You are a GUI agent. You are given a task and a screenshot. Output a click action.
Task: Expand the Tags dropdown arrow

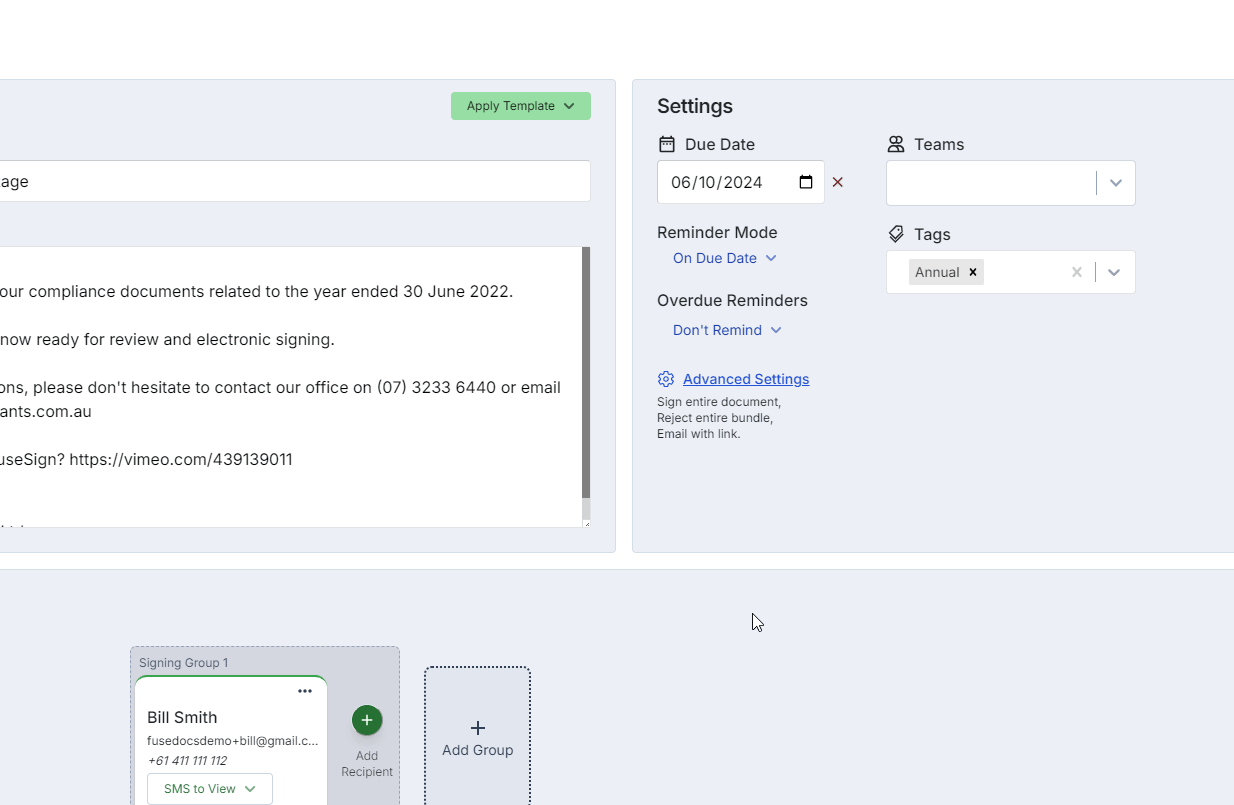[1114, 272]
